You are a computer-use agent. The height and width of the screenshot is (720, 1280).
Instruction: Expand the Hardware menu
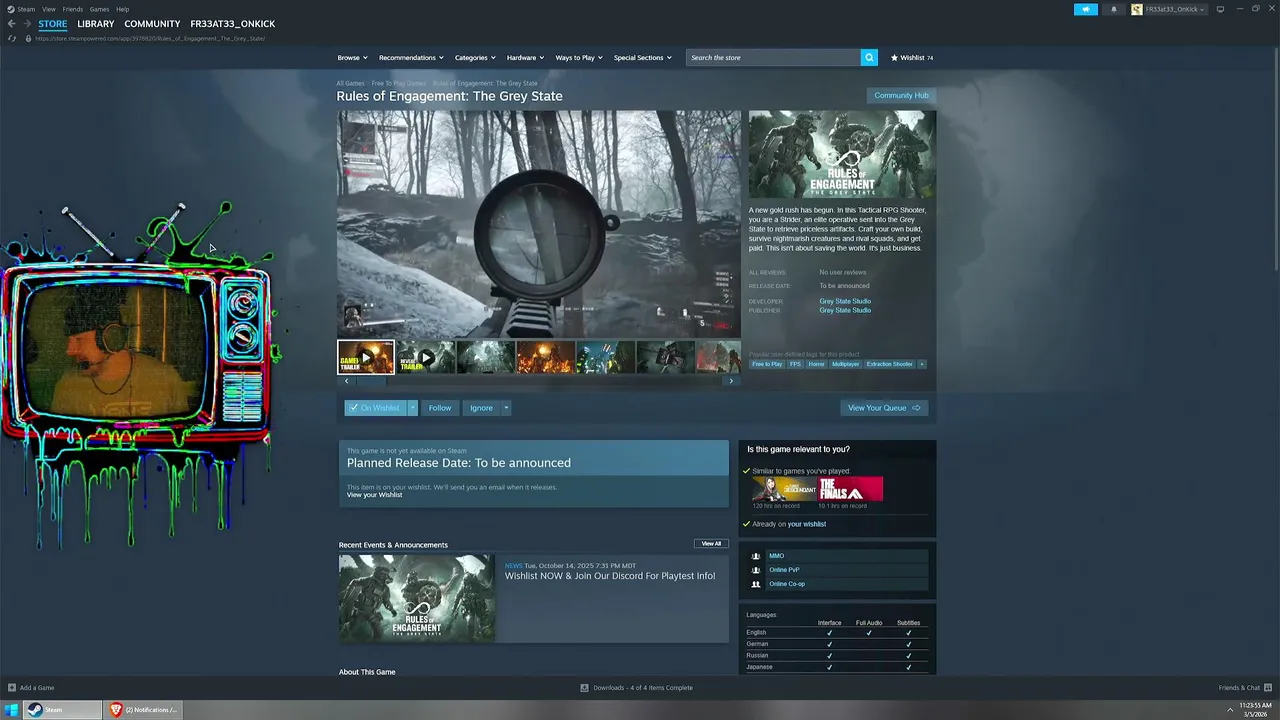(525, 57)
